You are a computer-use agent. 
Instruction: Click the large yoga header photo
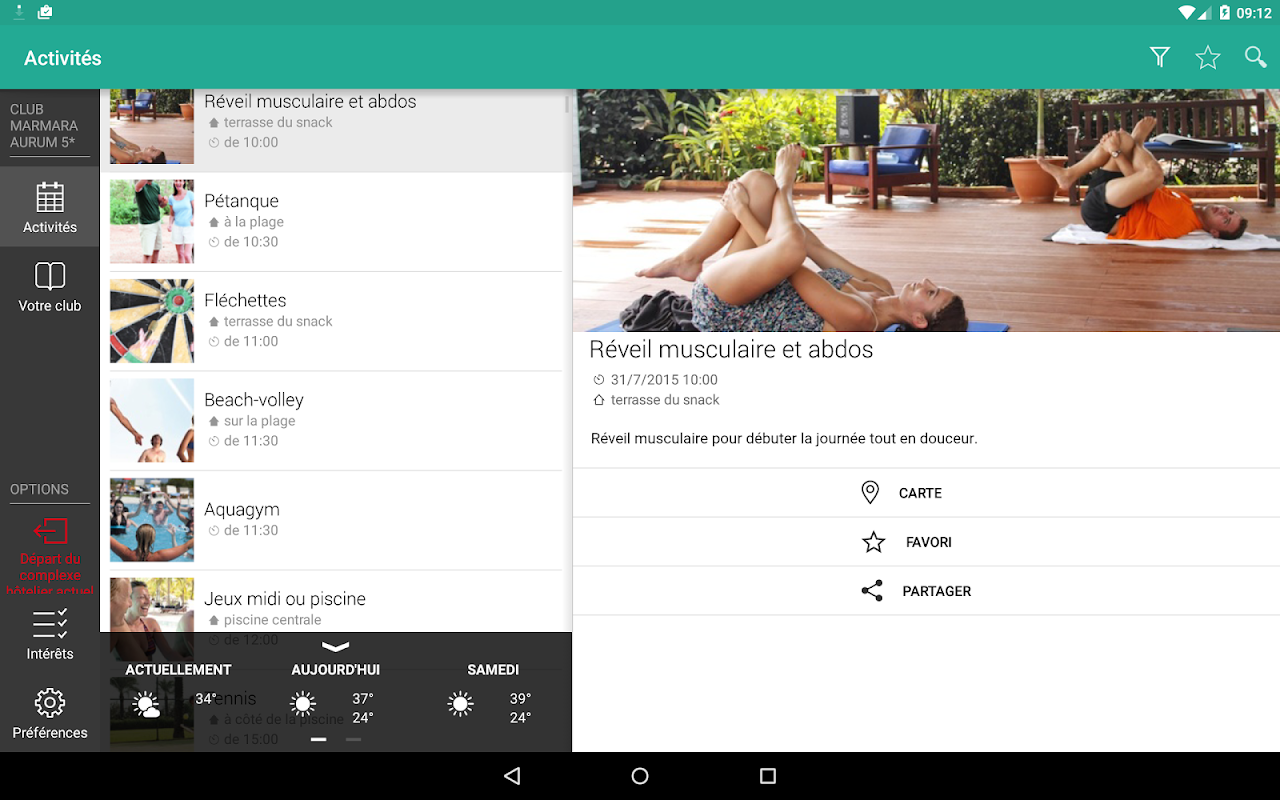pos(926,210)
